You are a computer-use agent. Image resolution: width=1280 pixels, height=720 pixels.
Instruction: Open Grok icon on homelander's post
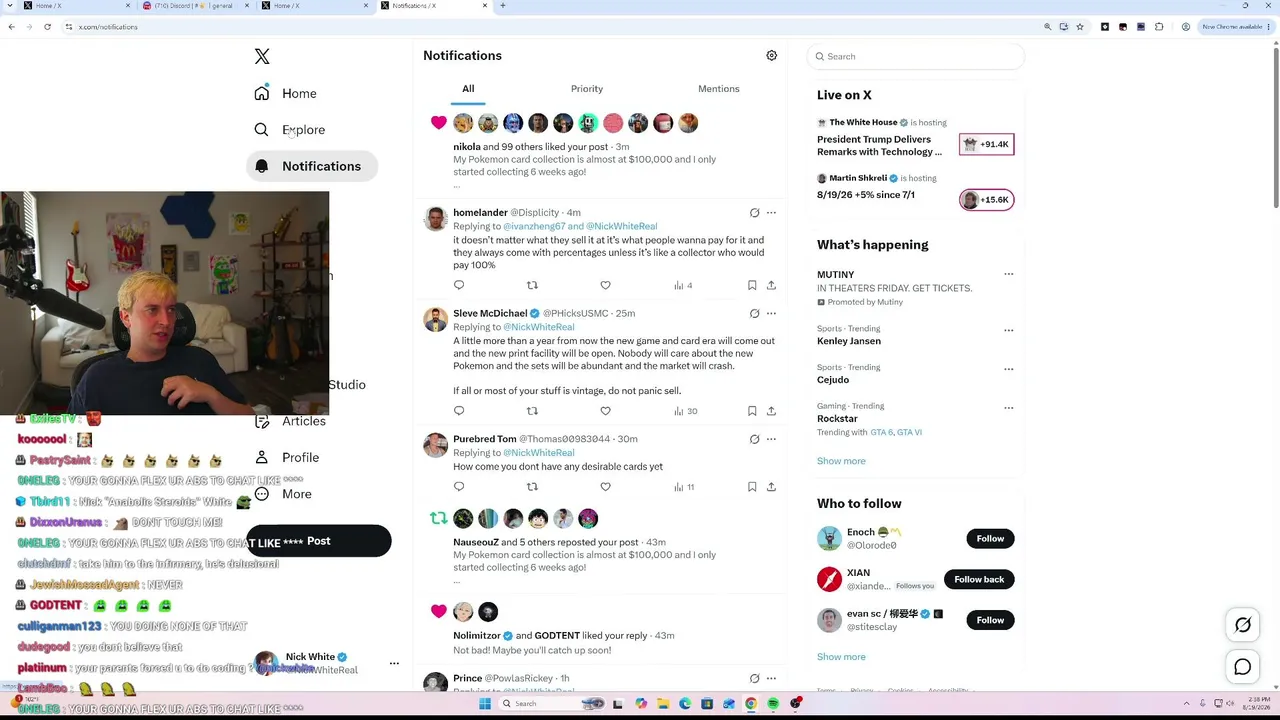755,213
